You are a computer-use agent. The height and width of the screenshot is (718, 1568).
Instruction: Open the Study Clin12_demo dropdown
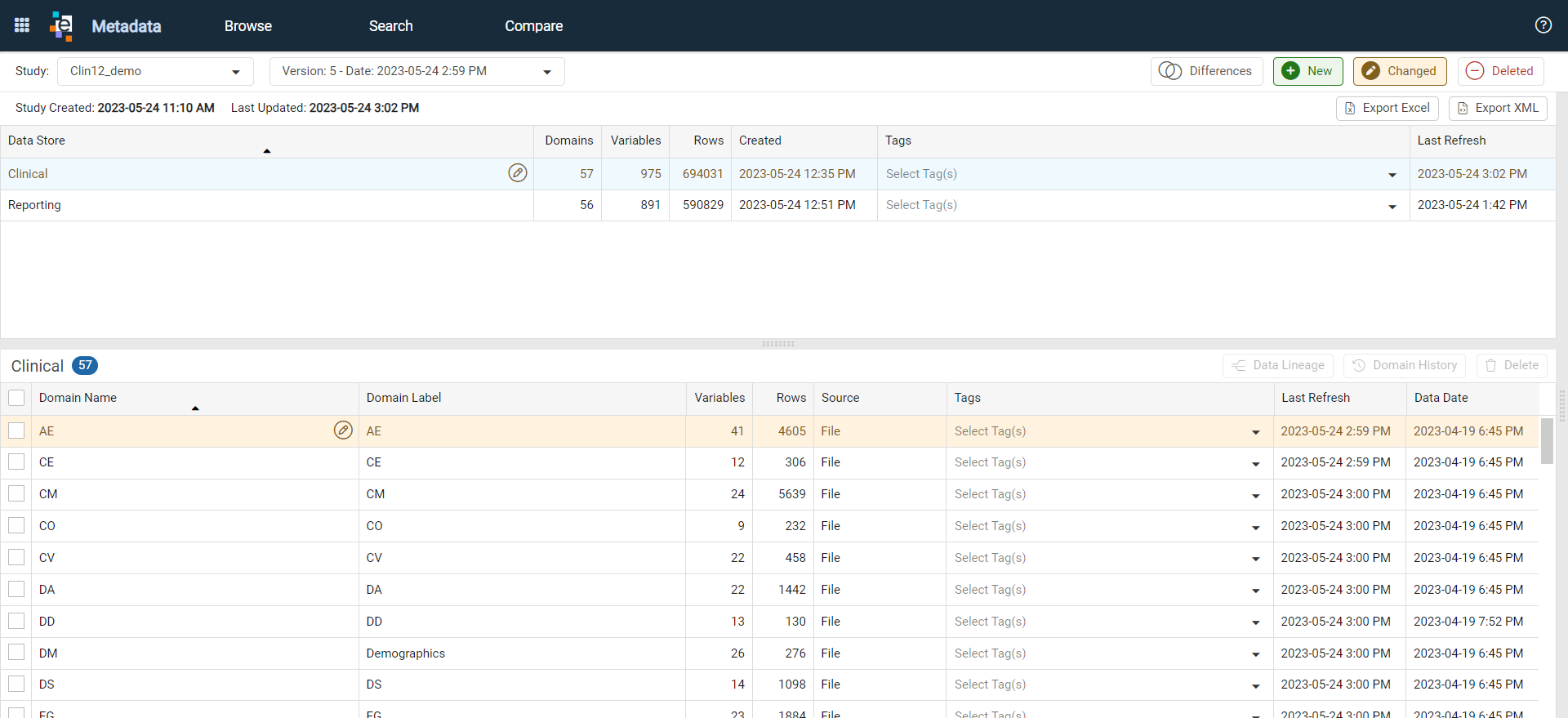155,71
